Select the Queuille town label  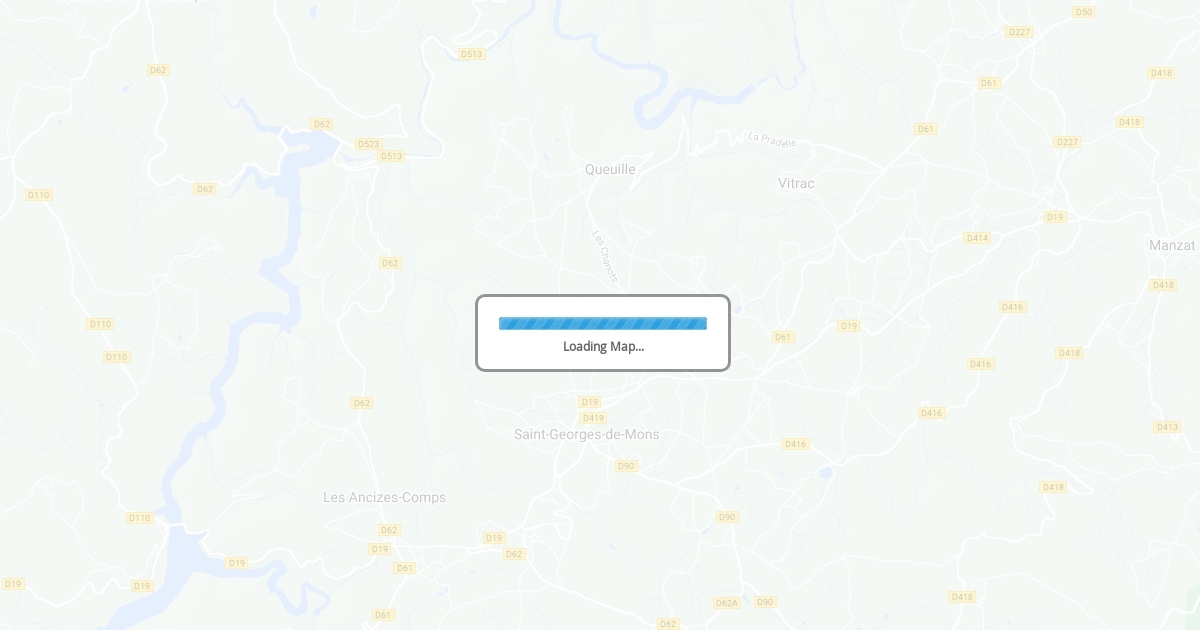pyautogui.click(x=610, y=169)
